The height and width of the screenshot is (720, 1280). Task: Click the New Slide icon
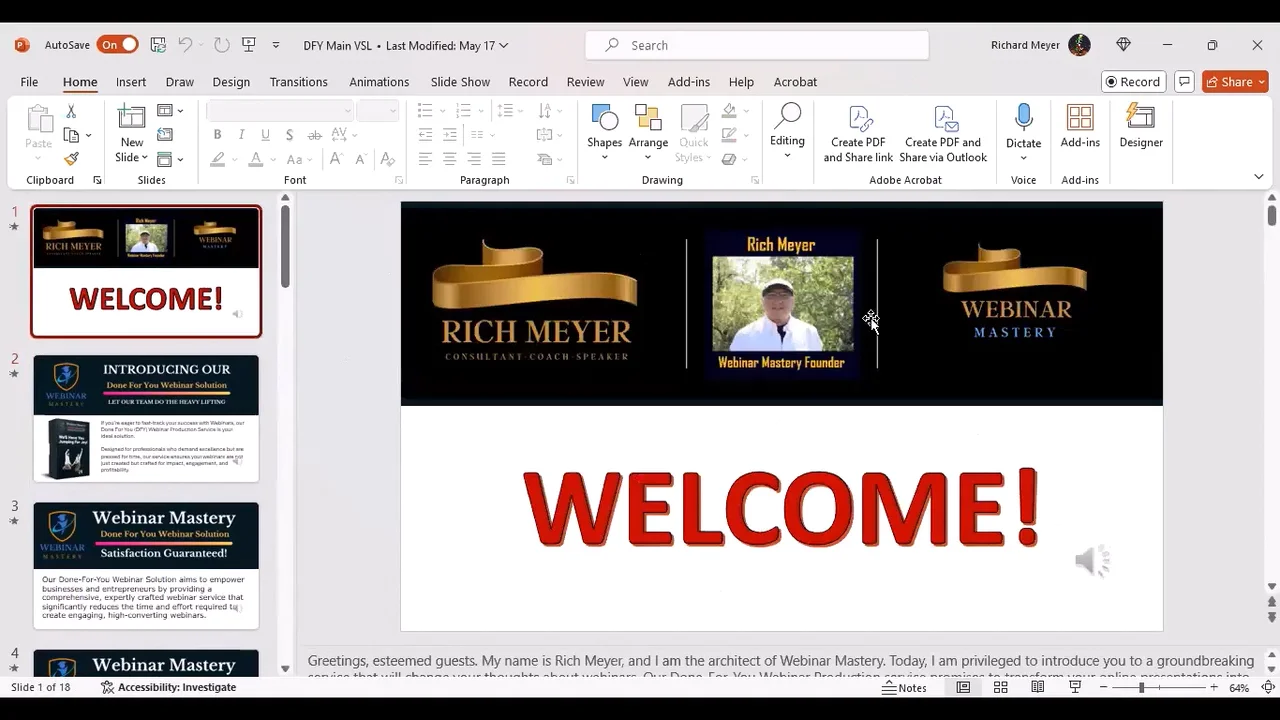tap(132, 116)
